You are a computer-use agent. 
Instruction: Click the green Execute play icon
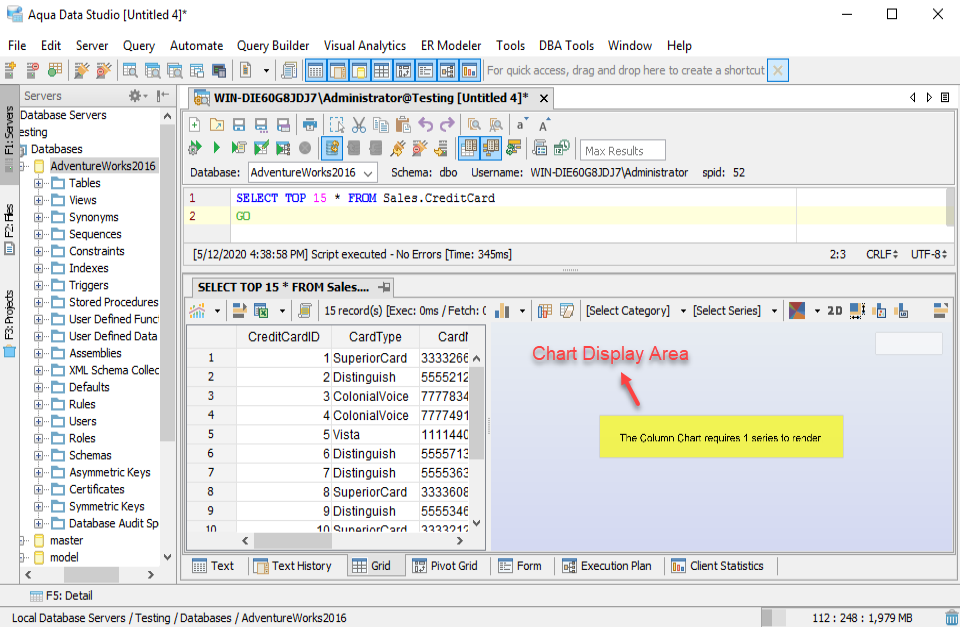click(217, 148)
